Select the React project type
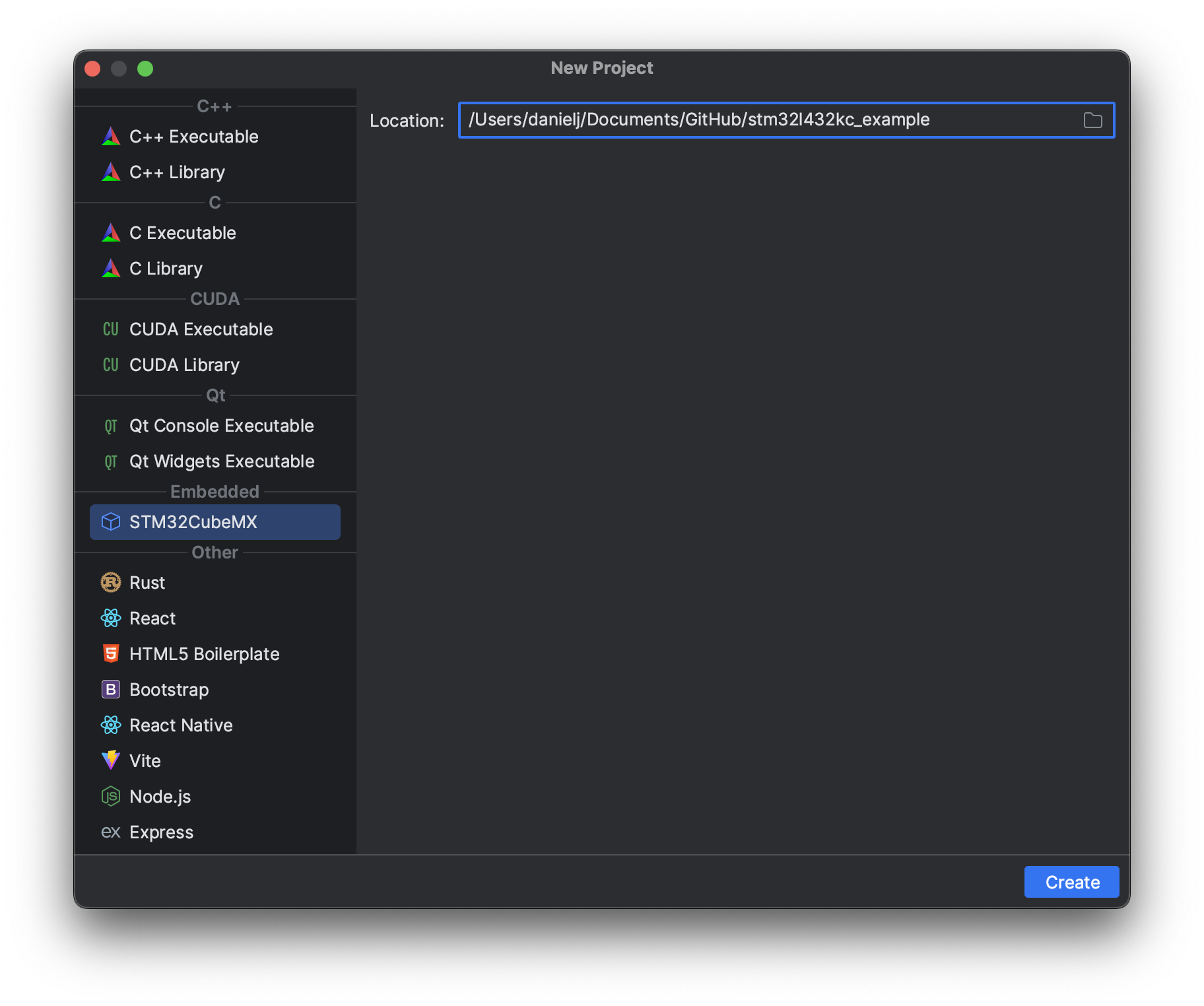 tap(152, 618)
